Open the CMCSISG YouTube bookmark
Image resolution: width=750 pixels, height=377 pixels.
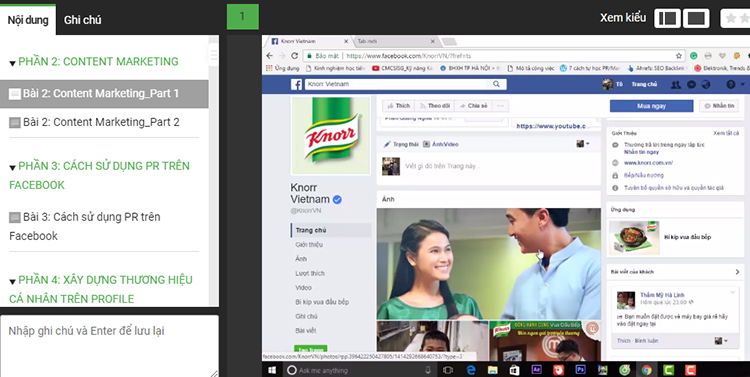[403, 68]
